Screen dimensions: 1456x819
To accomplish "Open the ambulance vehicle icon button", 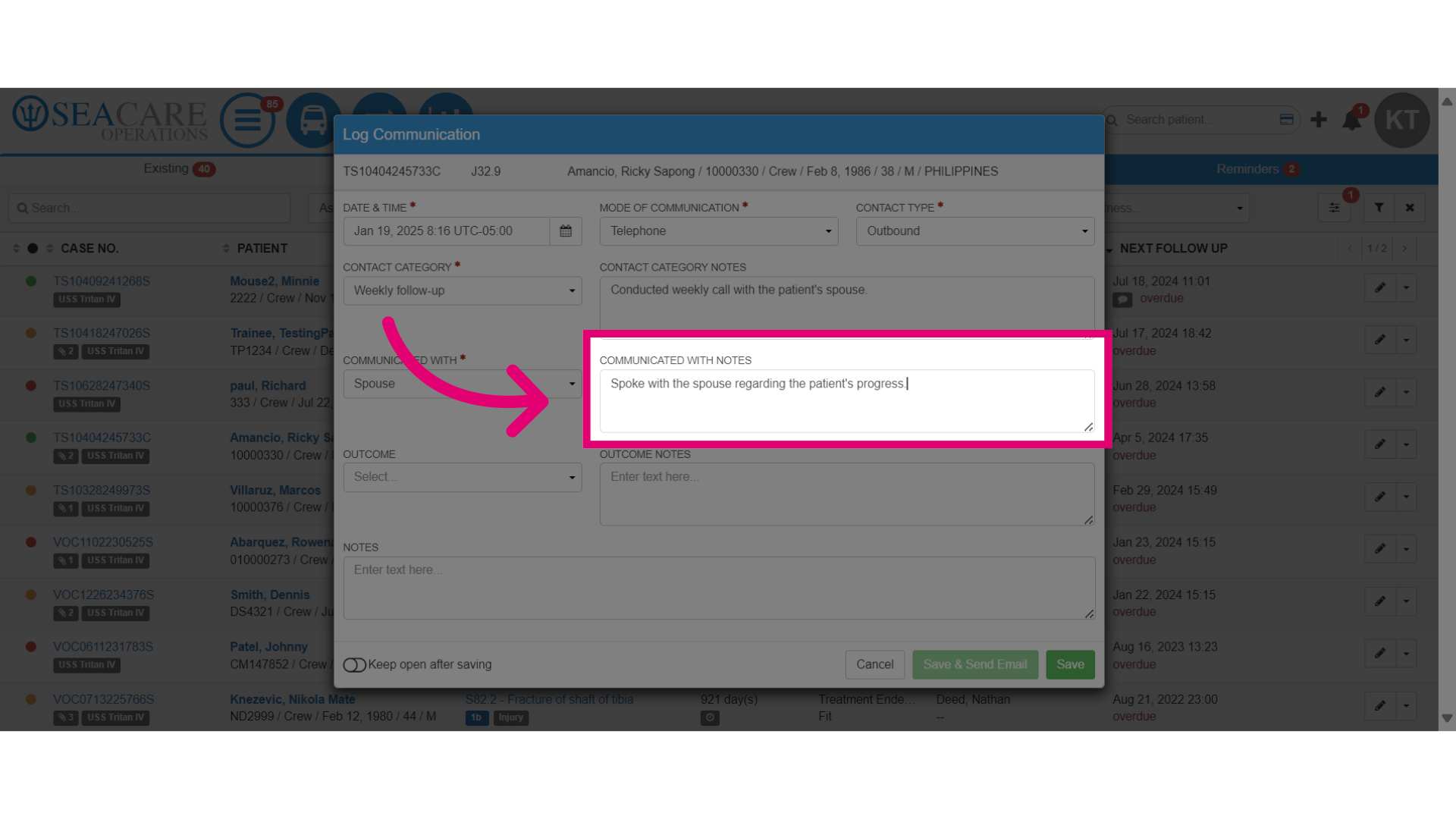I will pyautogui.click(x=313, y=120).
